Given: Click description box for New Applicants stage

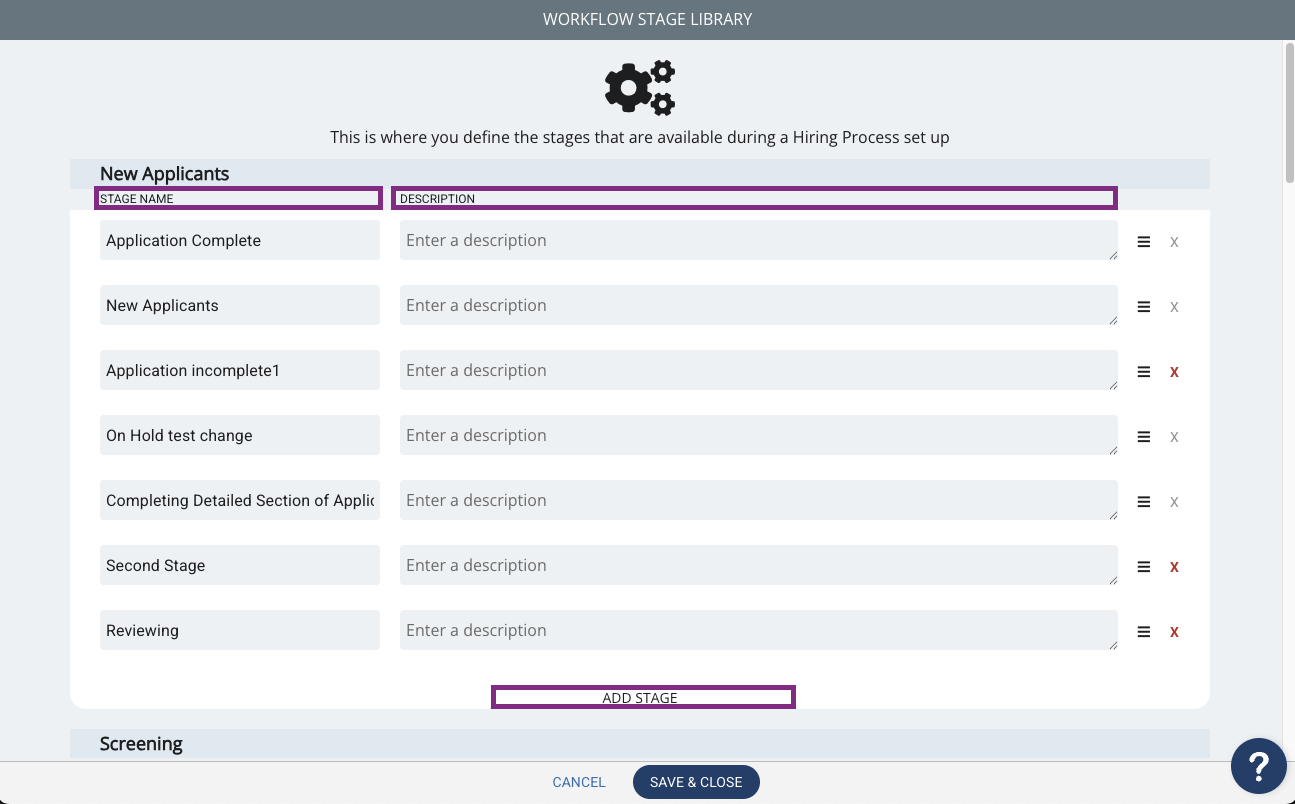Looking at the screenshot, I should tap(759, 305).
